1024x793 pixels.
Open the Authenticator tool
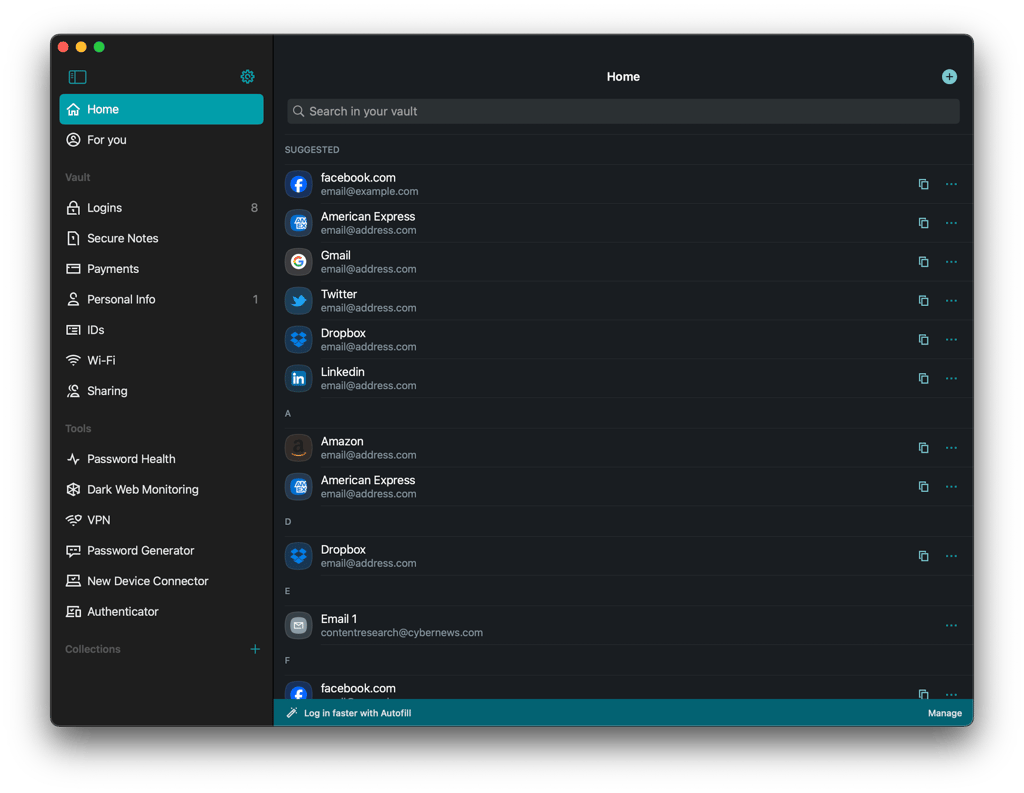[161, 611]
